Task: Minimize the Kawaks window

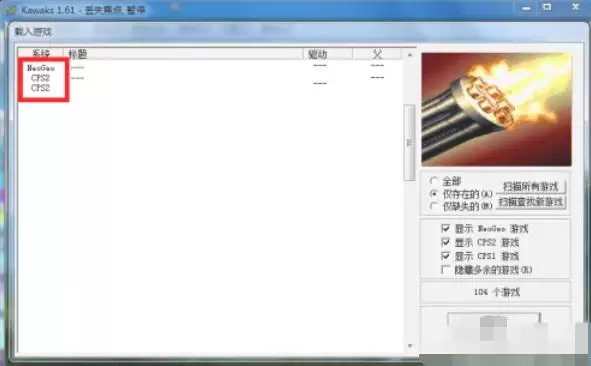Action: click(526, 7)
